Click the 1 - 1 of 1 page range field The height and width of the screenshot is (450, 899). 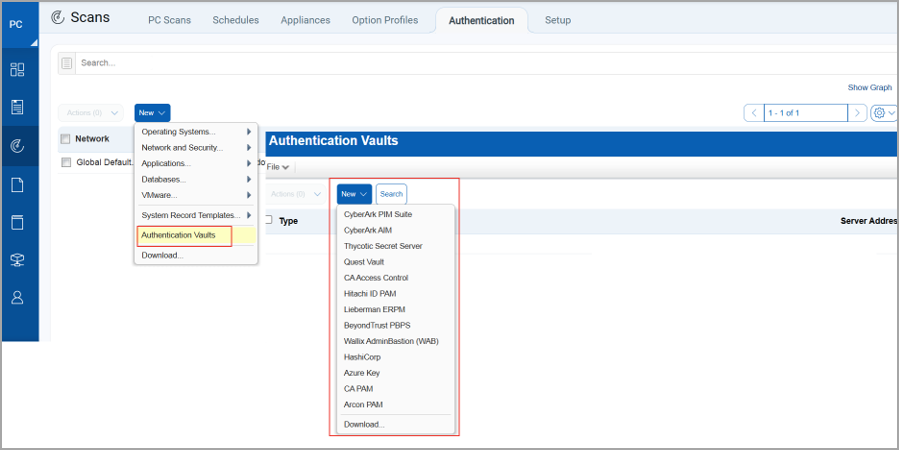806,113
